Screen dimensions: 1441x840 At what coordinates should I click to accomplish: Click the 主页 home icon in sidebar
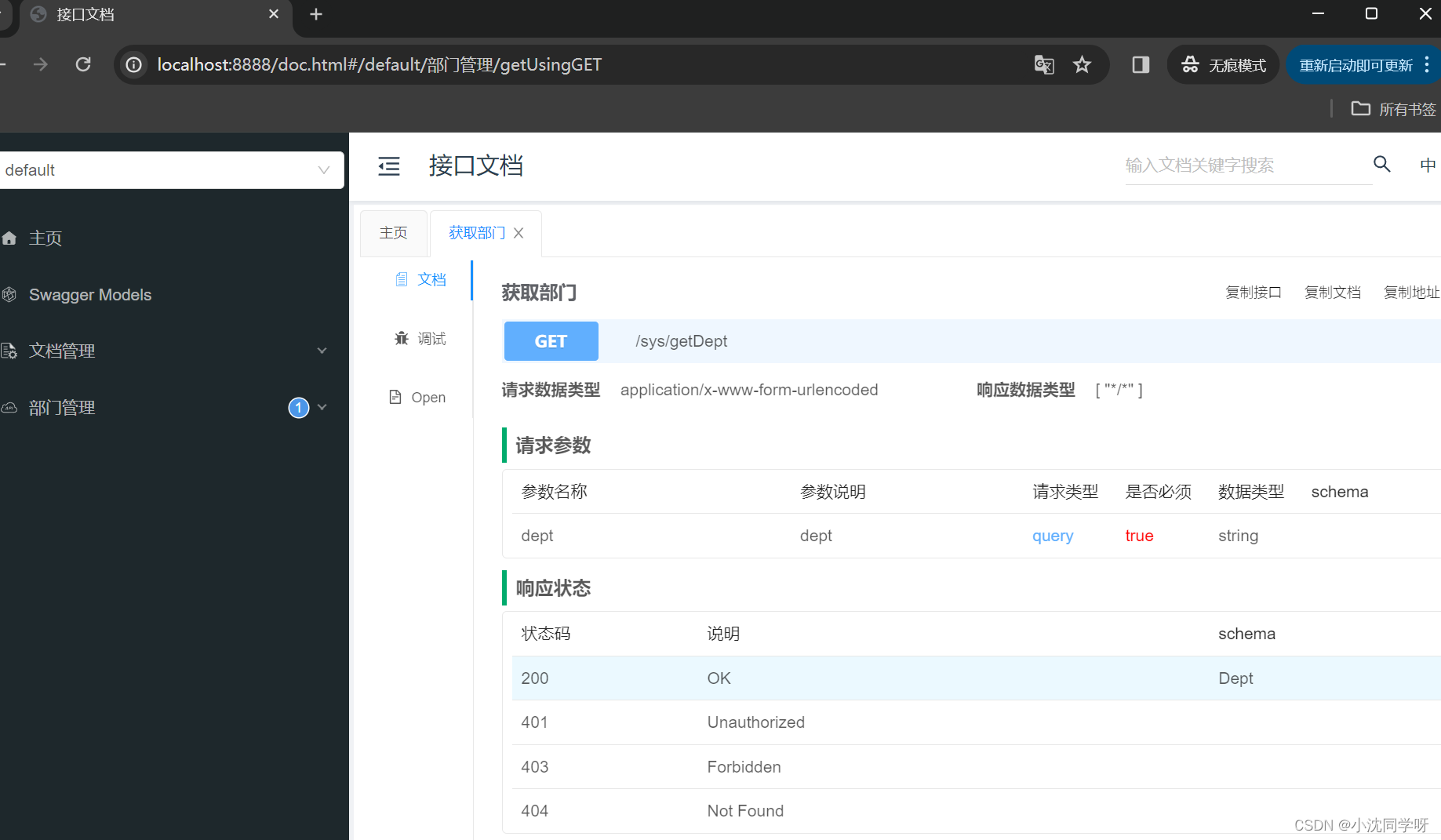point(9,238)
